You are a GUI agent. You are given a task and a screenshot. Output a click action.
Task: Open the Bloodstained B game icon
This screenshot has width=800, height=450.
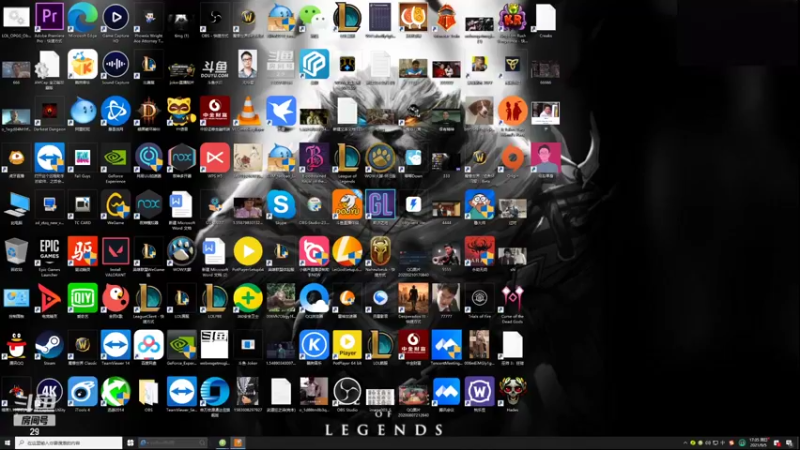[314, 158]
